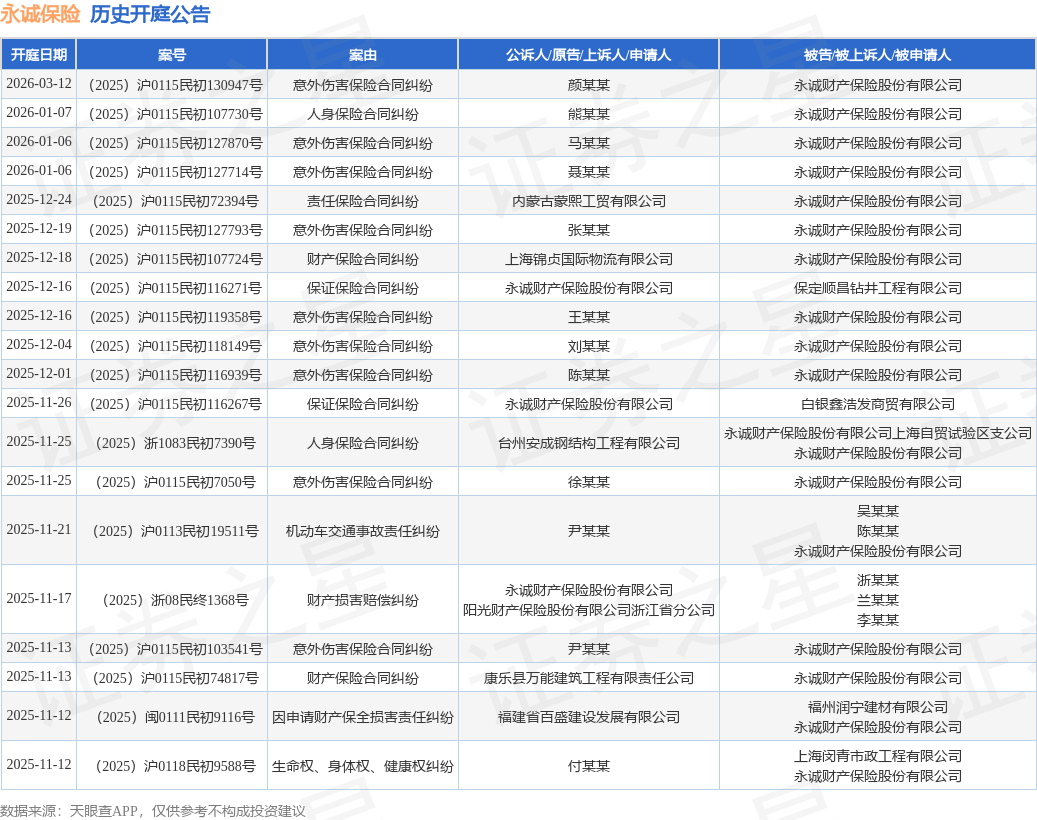The width and height of the screenshot is (1037, 820).
Task: Click defendant 永诚财产保险股份有限公司上海自贸试验区支公司
Action: [x=878, y=434]
